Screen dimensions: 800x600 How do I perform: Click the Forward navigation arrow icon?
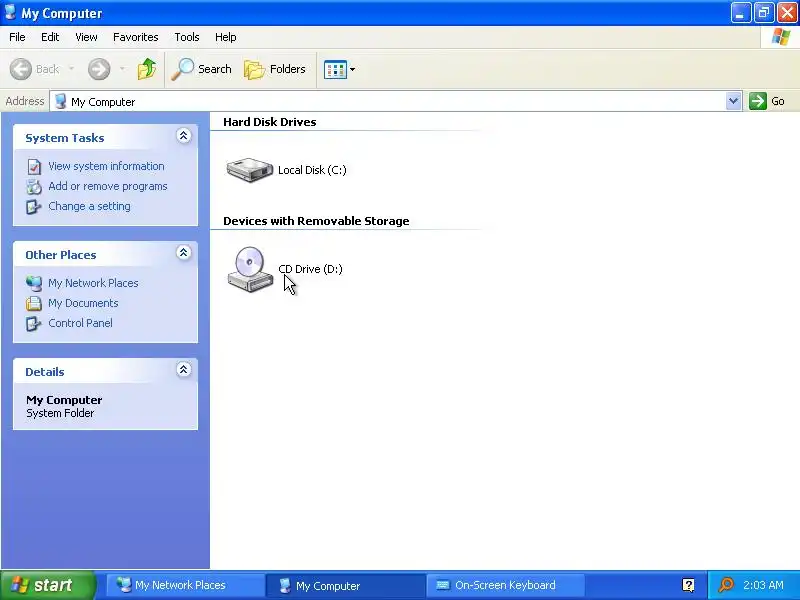[x=99, y=69]
